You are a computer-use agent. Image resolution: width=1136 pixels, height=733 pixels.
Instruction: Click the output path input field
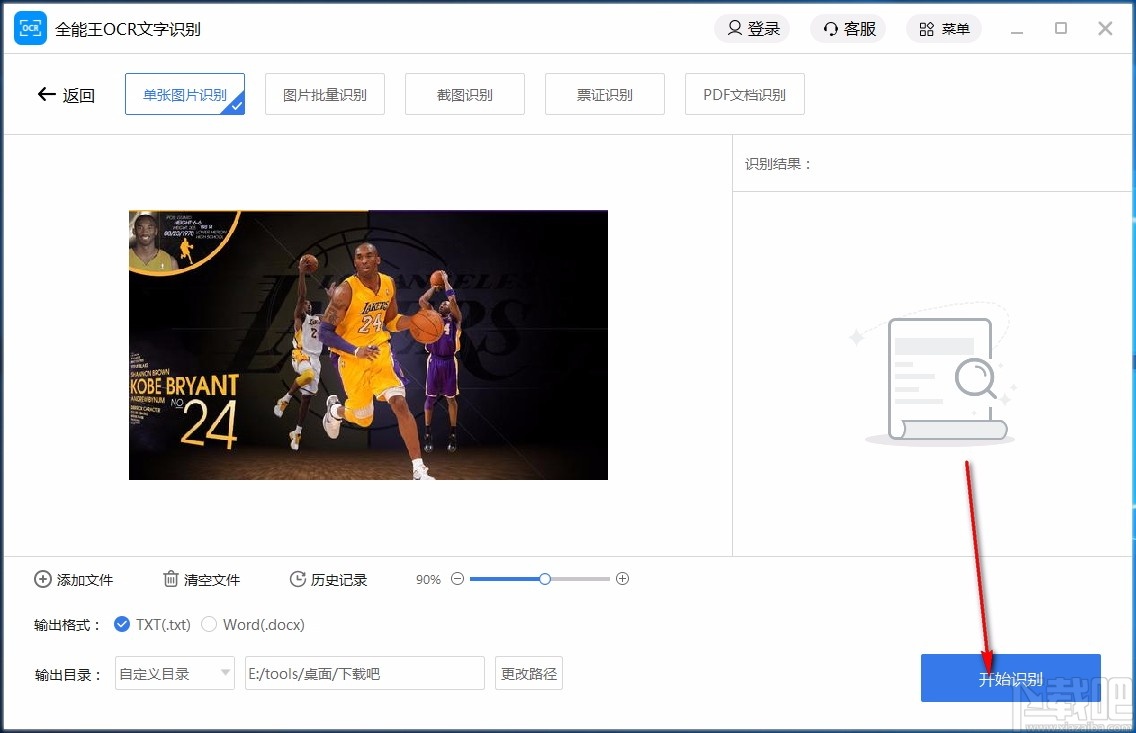[364, 674]
